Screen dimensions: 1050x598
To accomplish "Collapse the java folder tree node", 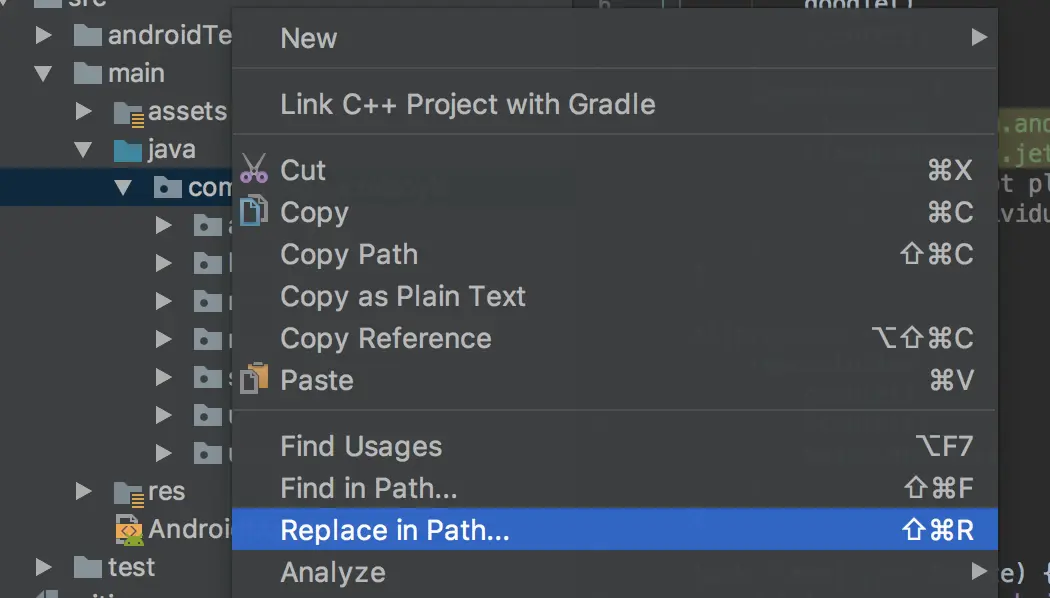I will (x=83, y=150).
